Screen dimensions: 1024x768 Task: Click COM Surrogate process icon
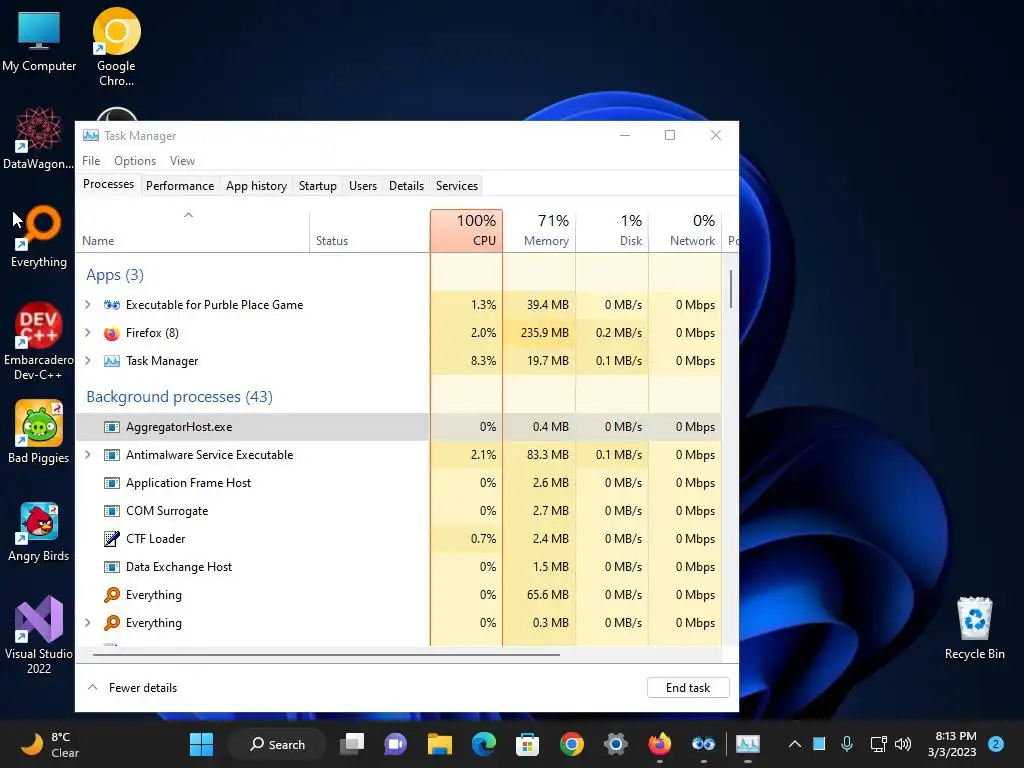(x=112, y=511)
